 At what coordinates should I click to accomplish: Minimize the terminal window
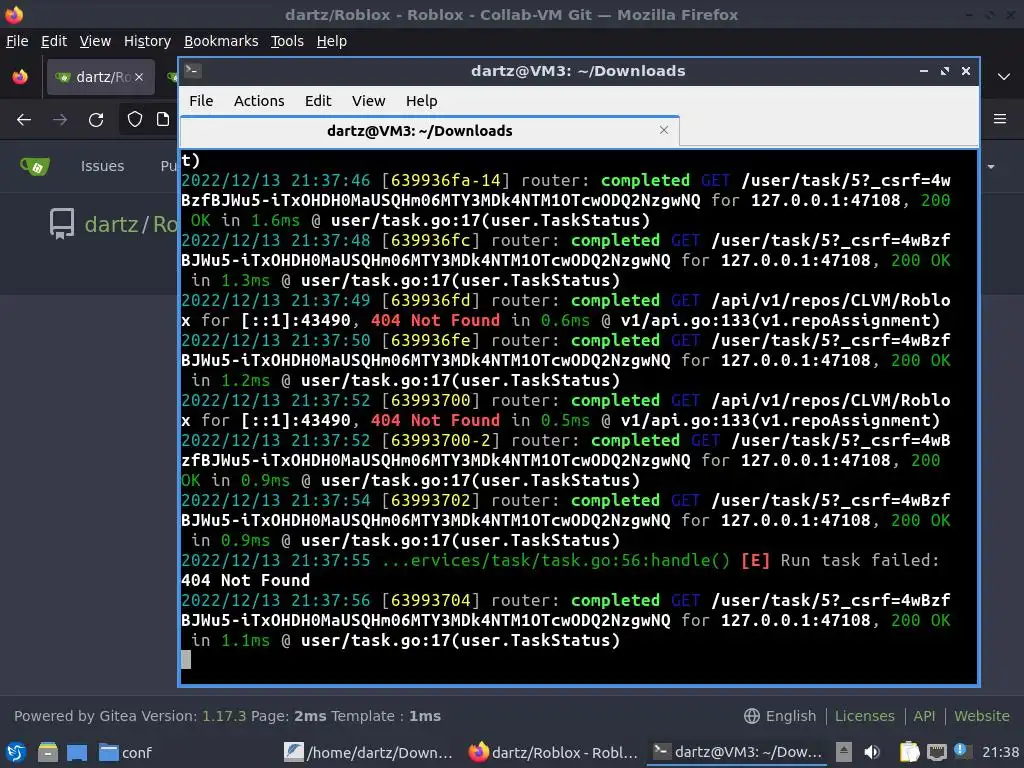point(923,71)
